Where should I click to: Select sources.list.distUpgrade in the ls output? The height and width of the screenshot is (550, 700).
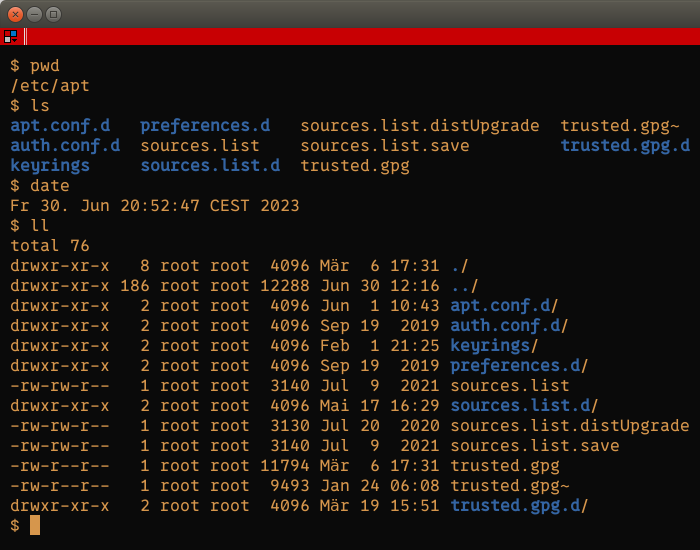click(420, 126)
